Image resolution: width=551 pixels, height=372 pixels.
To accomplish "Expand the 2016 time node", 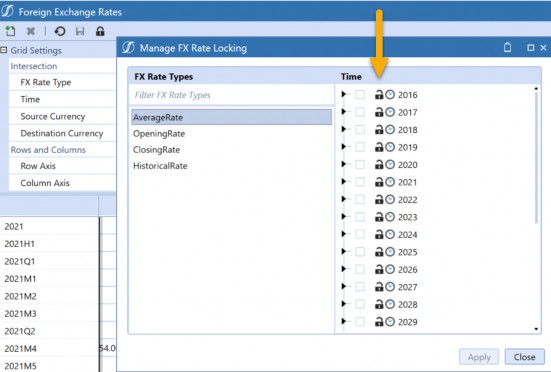I will click(344, 94).
